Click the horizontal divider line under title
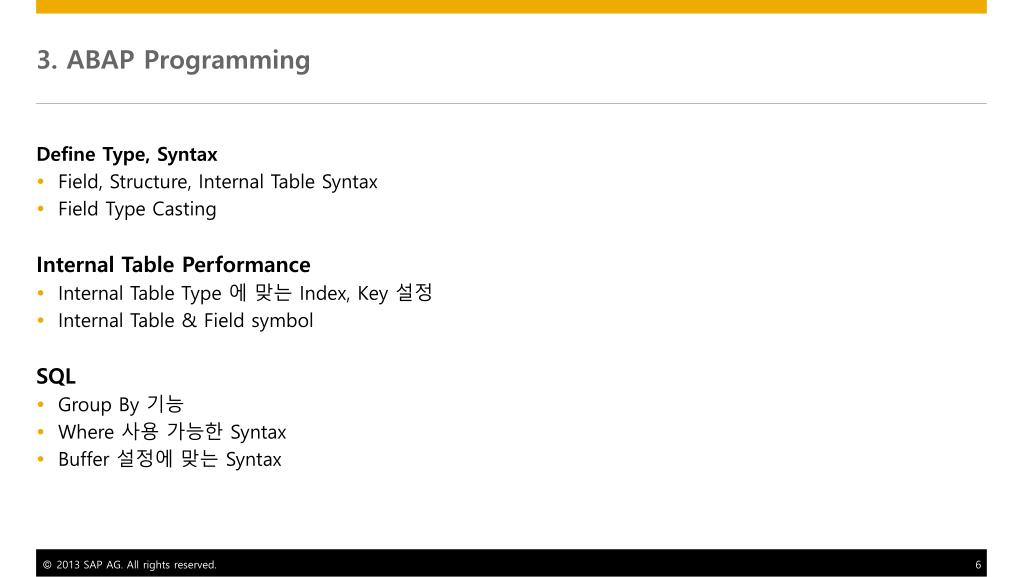The height and width of the screenshot is (577, 1023). pyautogui.click(x=512, y=103)
